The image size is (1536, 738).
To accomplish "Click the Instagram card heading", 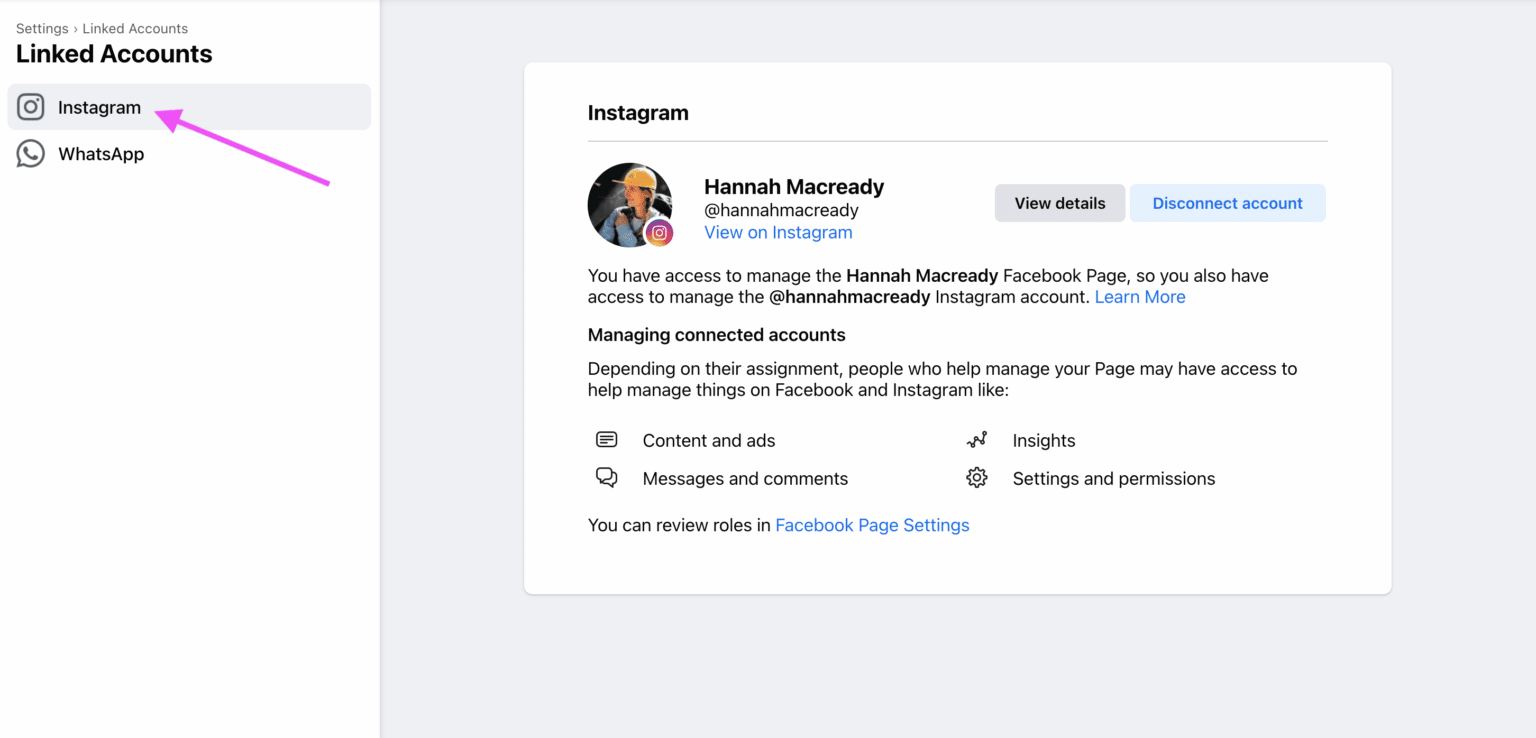I will click(638, 113).
